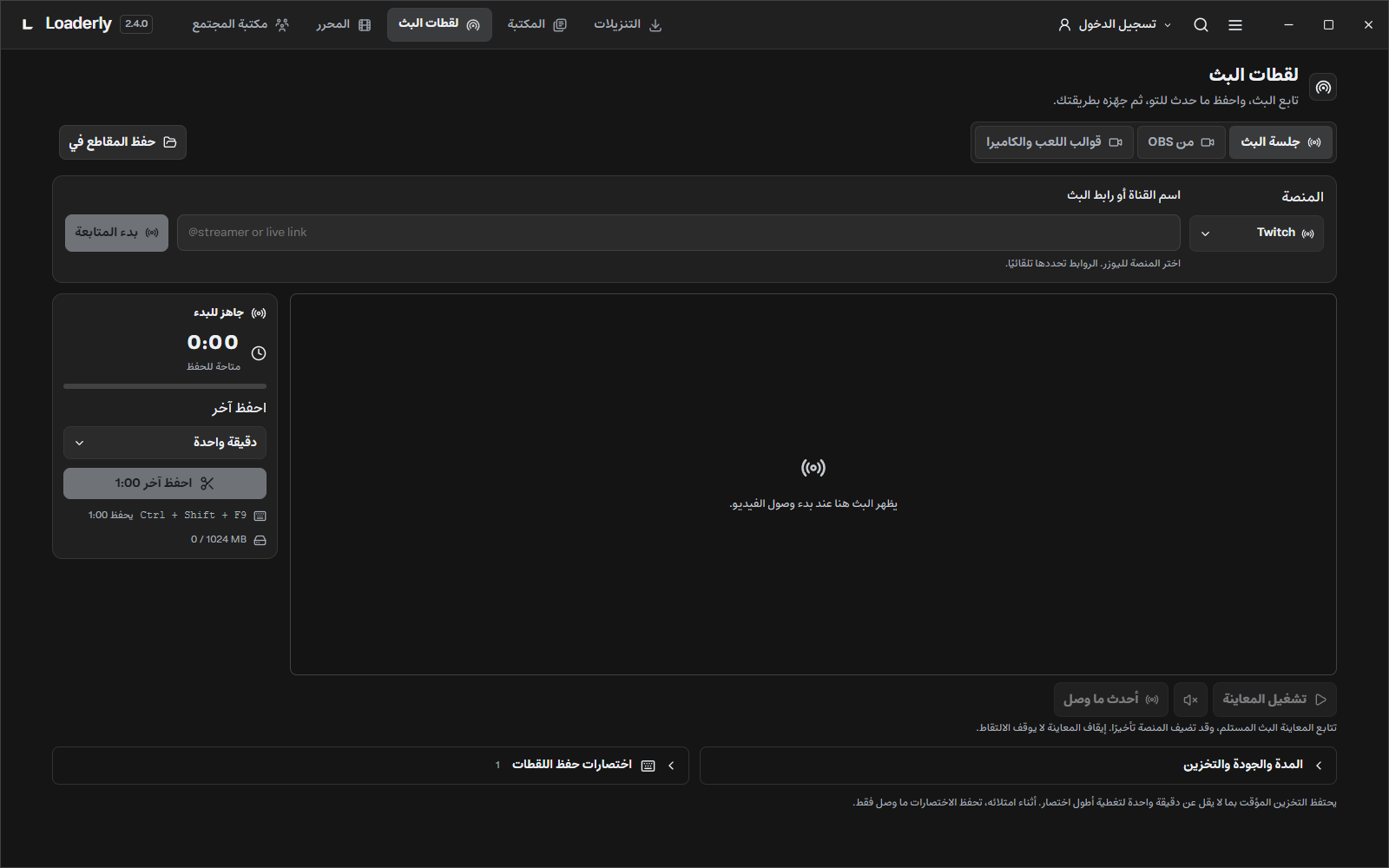The width and height of the screenshot is (1389, 868).
Task: Expand المدة والجودة والتخزين section
Action: (1017, 766)
